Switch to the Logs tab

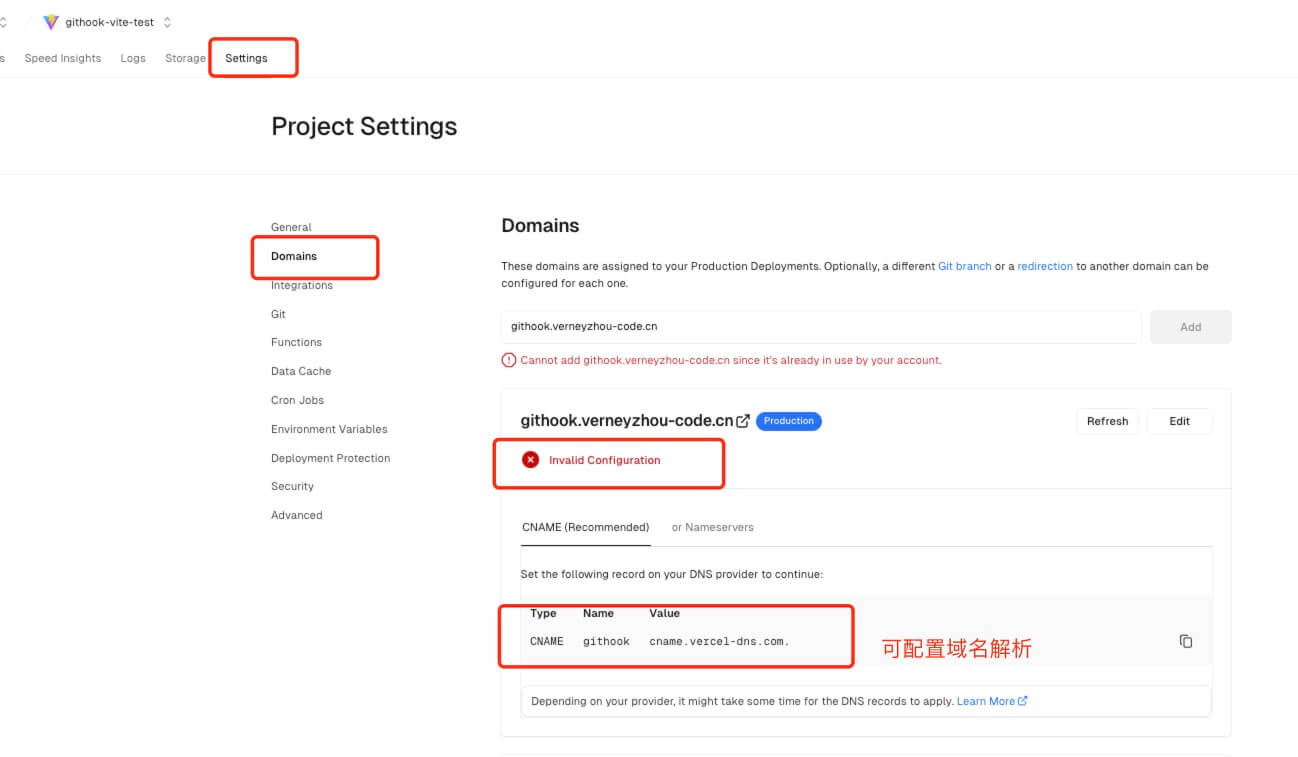[x=133, y=58]
